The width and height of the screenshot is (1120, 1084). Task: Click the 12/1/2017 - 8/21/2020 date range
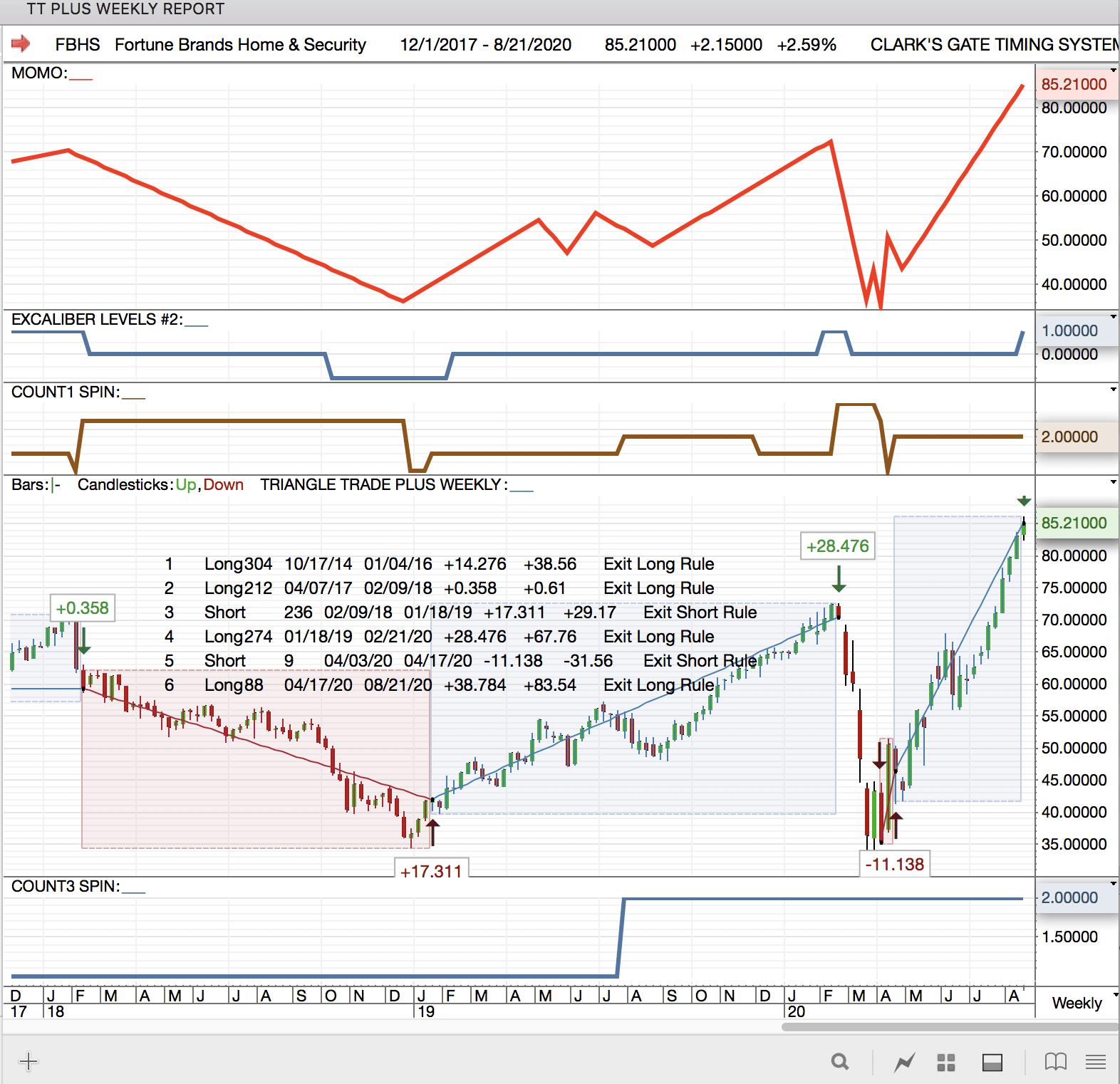coord(486,45)
